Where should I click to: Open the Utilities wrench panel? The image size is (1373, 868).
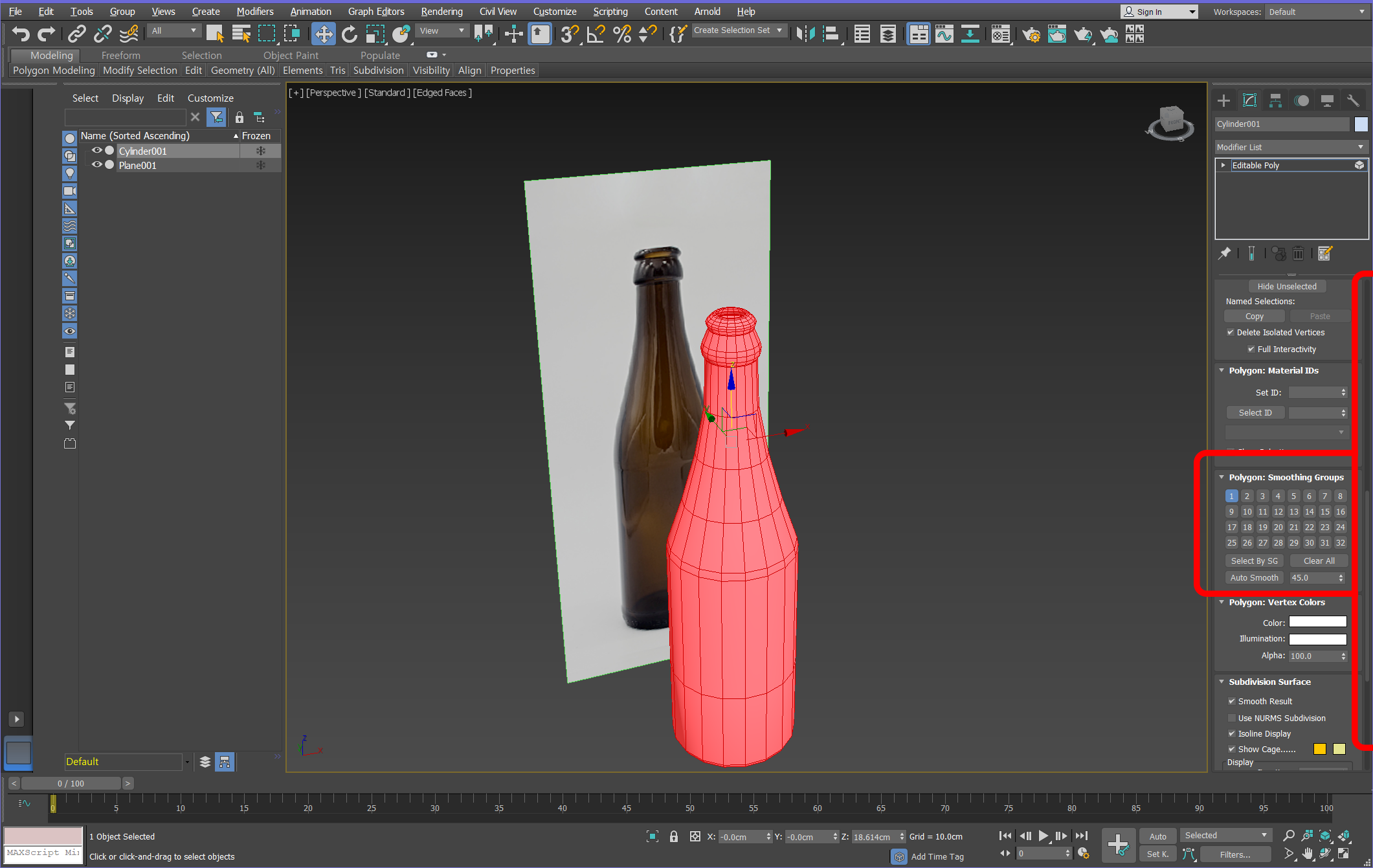[x=1353, y=100]
